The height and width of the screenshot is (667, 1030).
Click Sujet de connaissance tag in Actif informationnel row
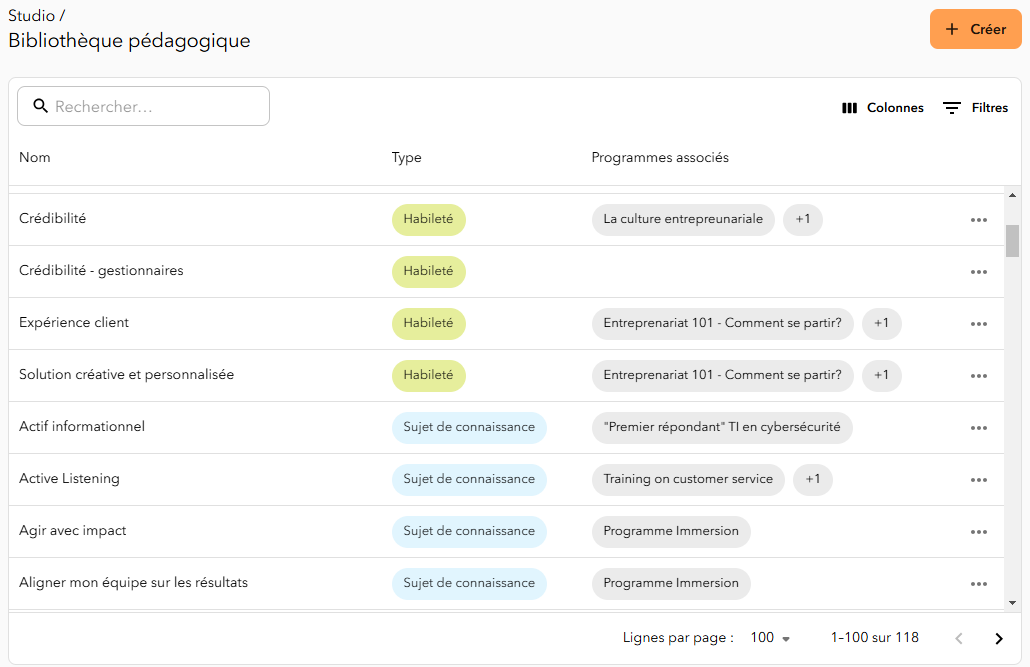469,426
